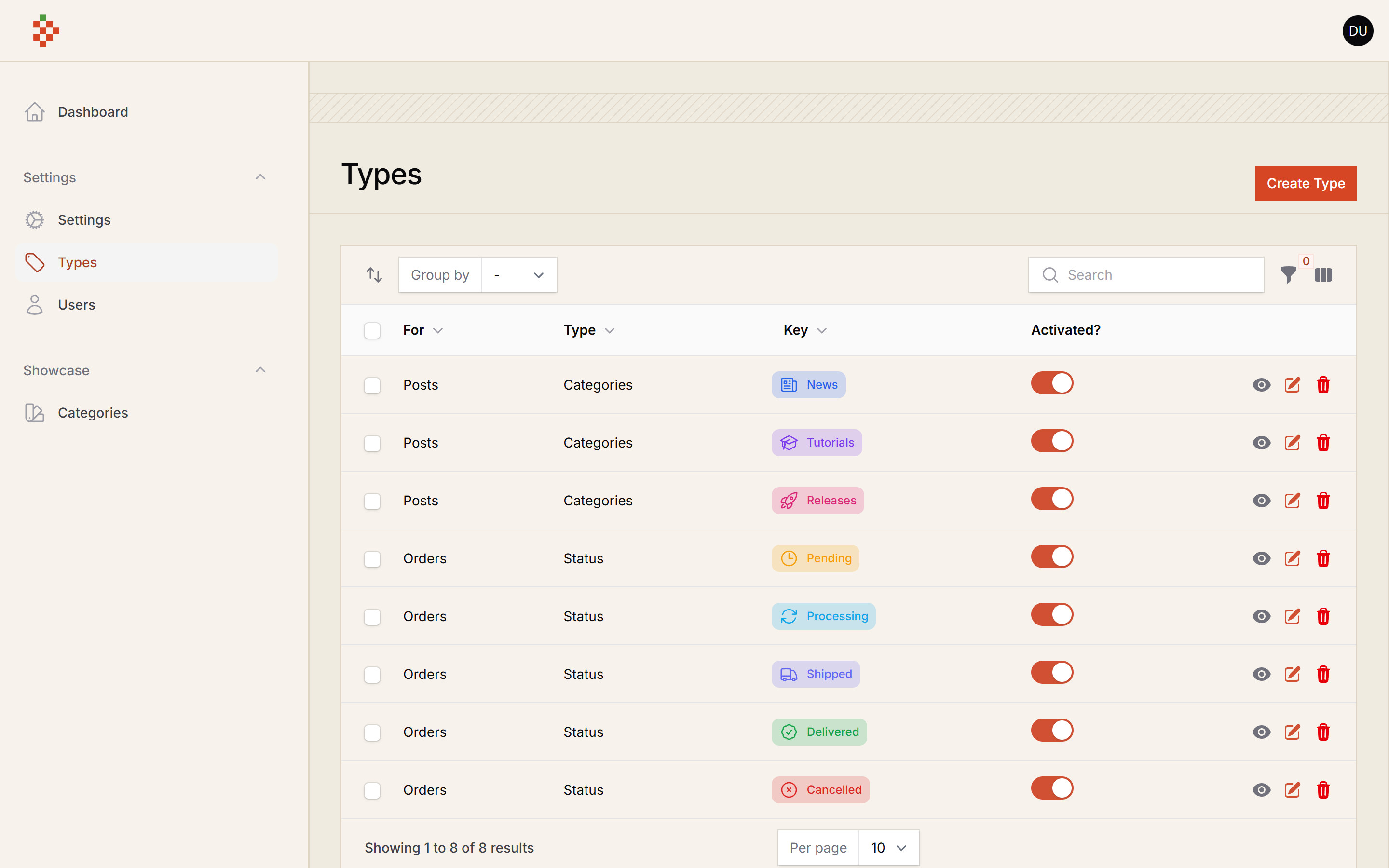Viewport: 1389px width, 868px height.
Task: Edit the Tutorials type row
Action: (x=1292, y=443)
